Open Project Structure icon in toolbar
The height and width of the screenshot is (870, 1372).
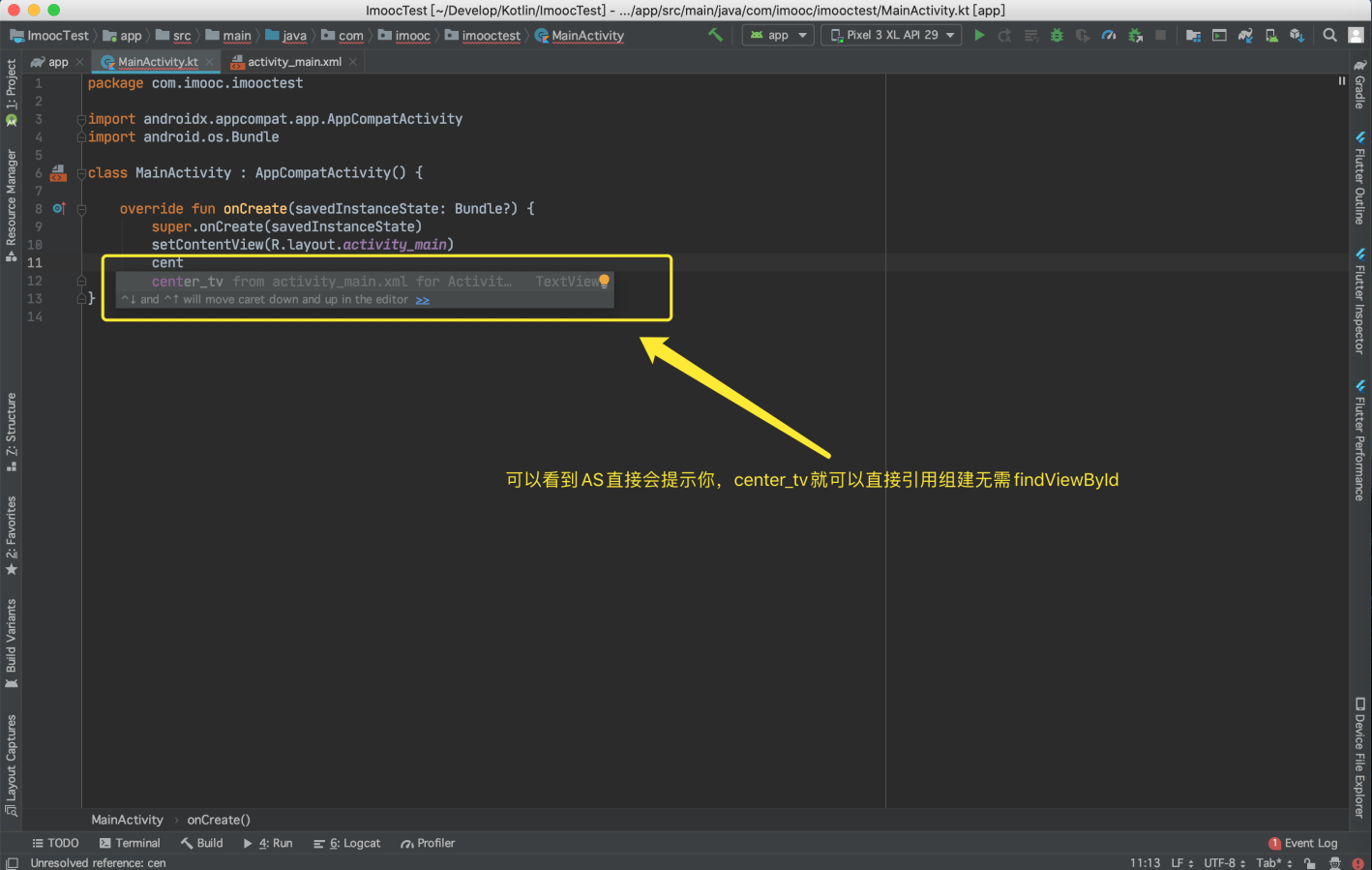pos(1193,35)
